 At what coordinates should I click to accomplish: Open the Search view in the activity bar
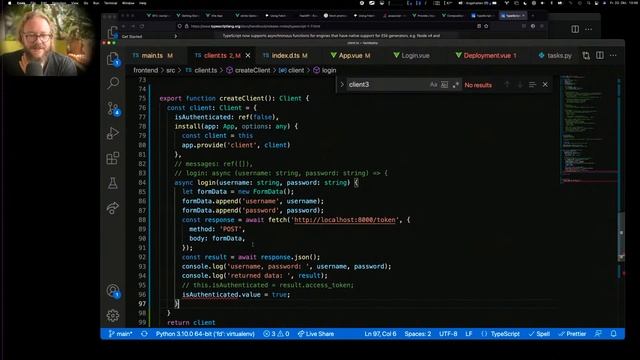[113, 83]
